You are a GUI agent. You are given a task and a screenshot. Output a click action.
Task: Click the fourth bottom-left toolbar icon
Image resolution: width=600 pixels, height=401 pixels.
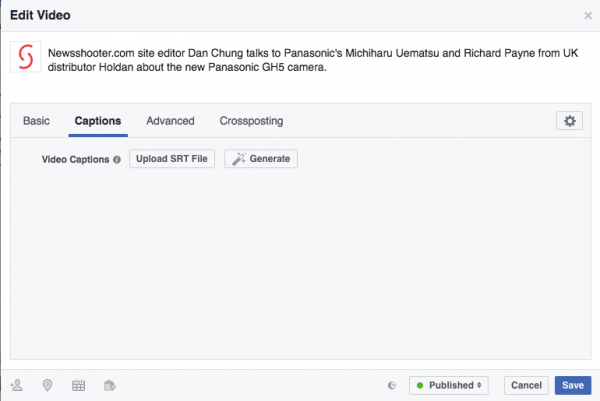tap(110, 385)
